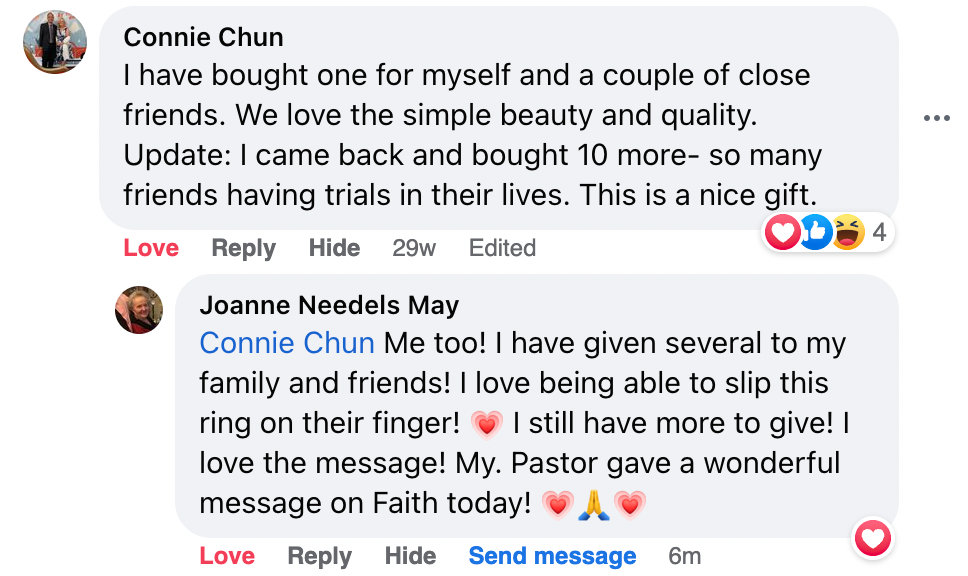Viewport: 968px width, 576px height.
Task: Open Joanne Needels May's profile picture
Action: [139, 310]
